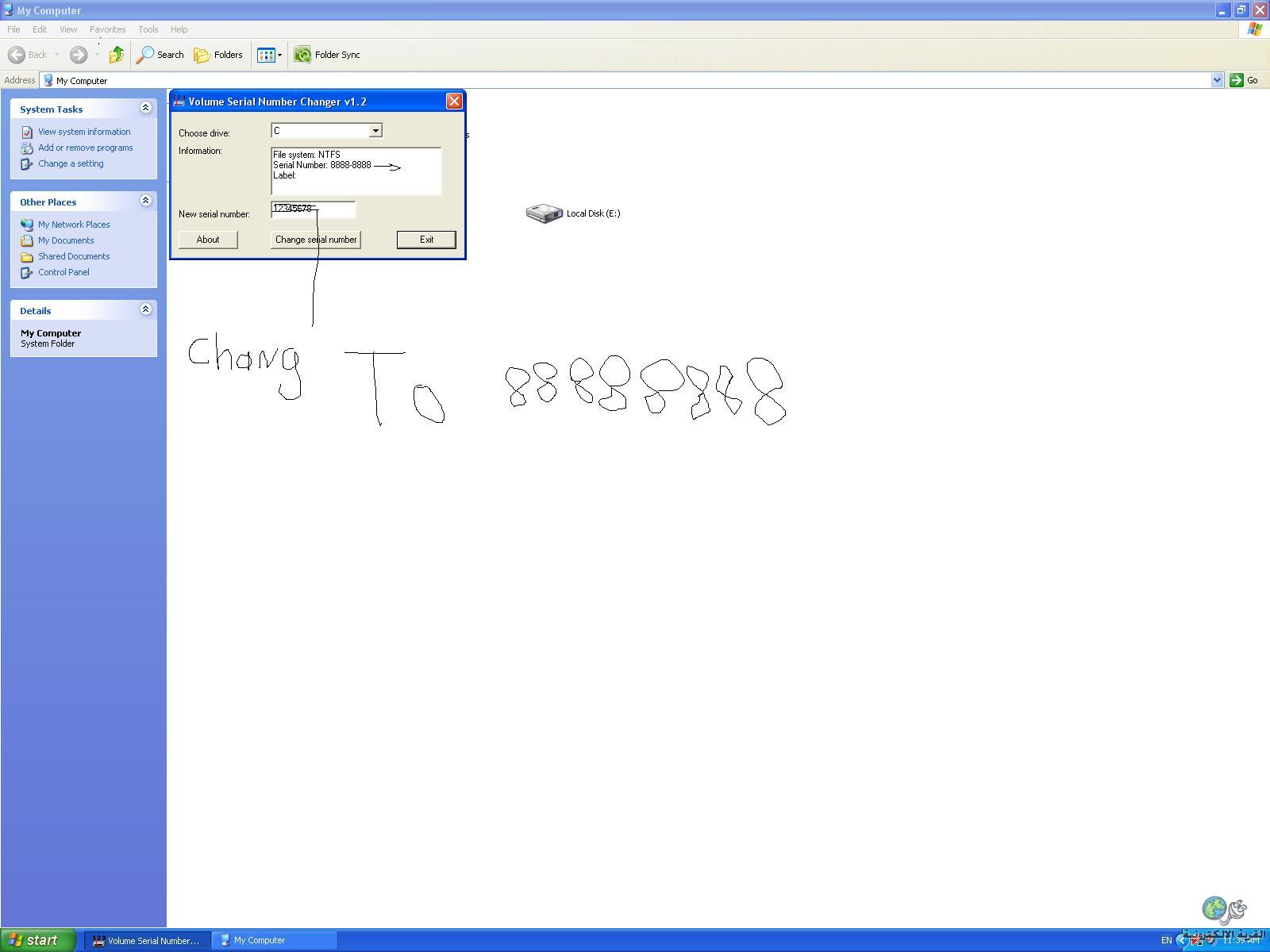This screenshot has width=1270, height=952.
Task: Click the Start button
Action: [x=37, y=940]
